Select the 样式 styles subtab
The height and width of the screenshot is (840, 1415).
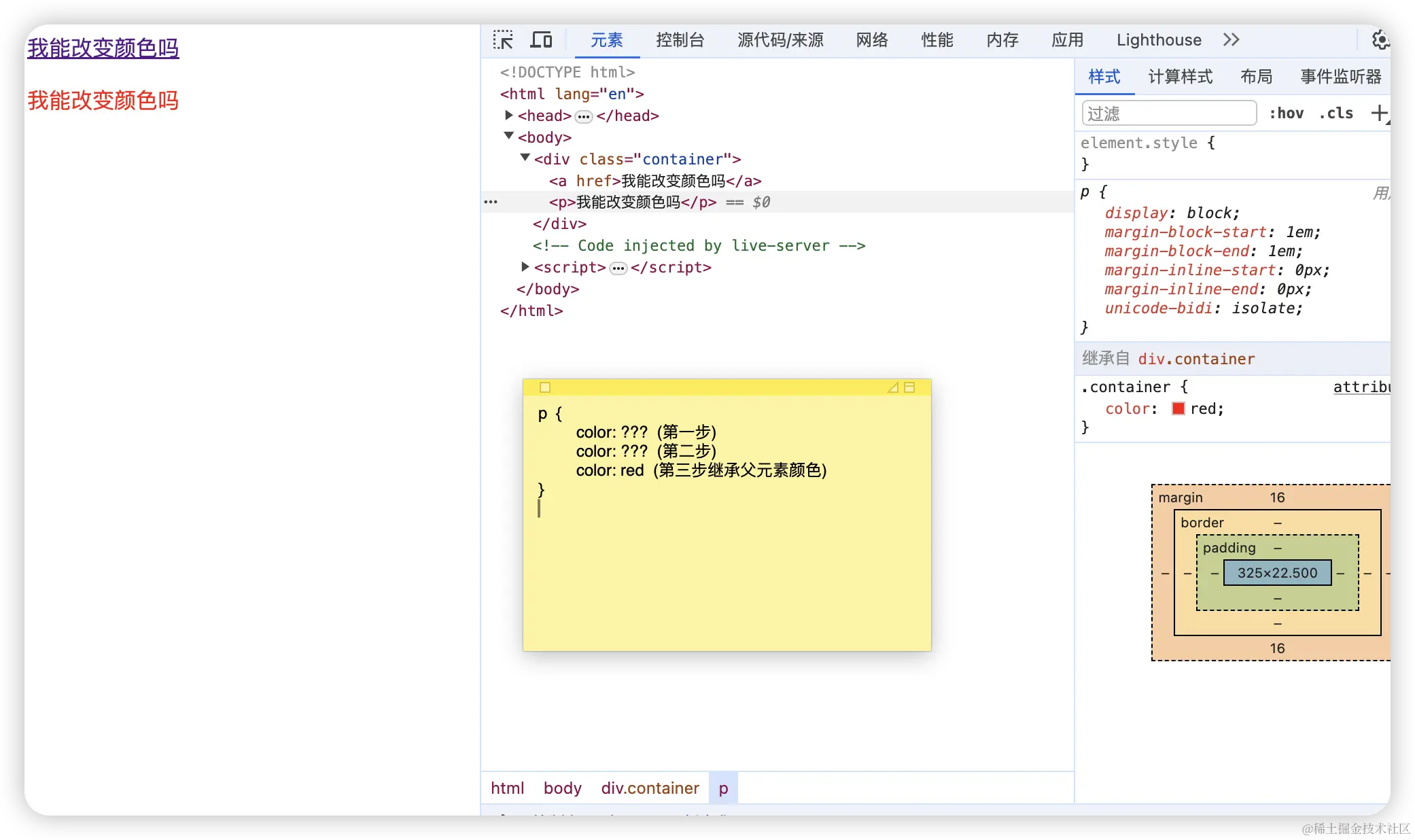[x=1104, y=77]
